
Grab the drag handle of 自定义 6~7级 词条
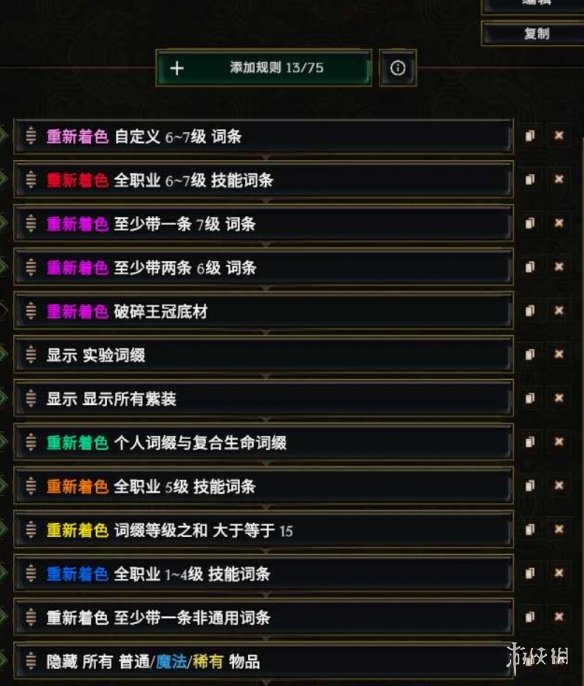pyautogui.click(x=31, y=136)
